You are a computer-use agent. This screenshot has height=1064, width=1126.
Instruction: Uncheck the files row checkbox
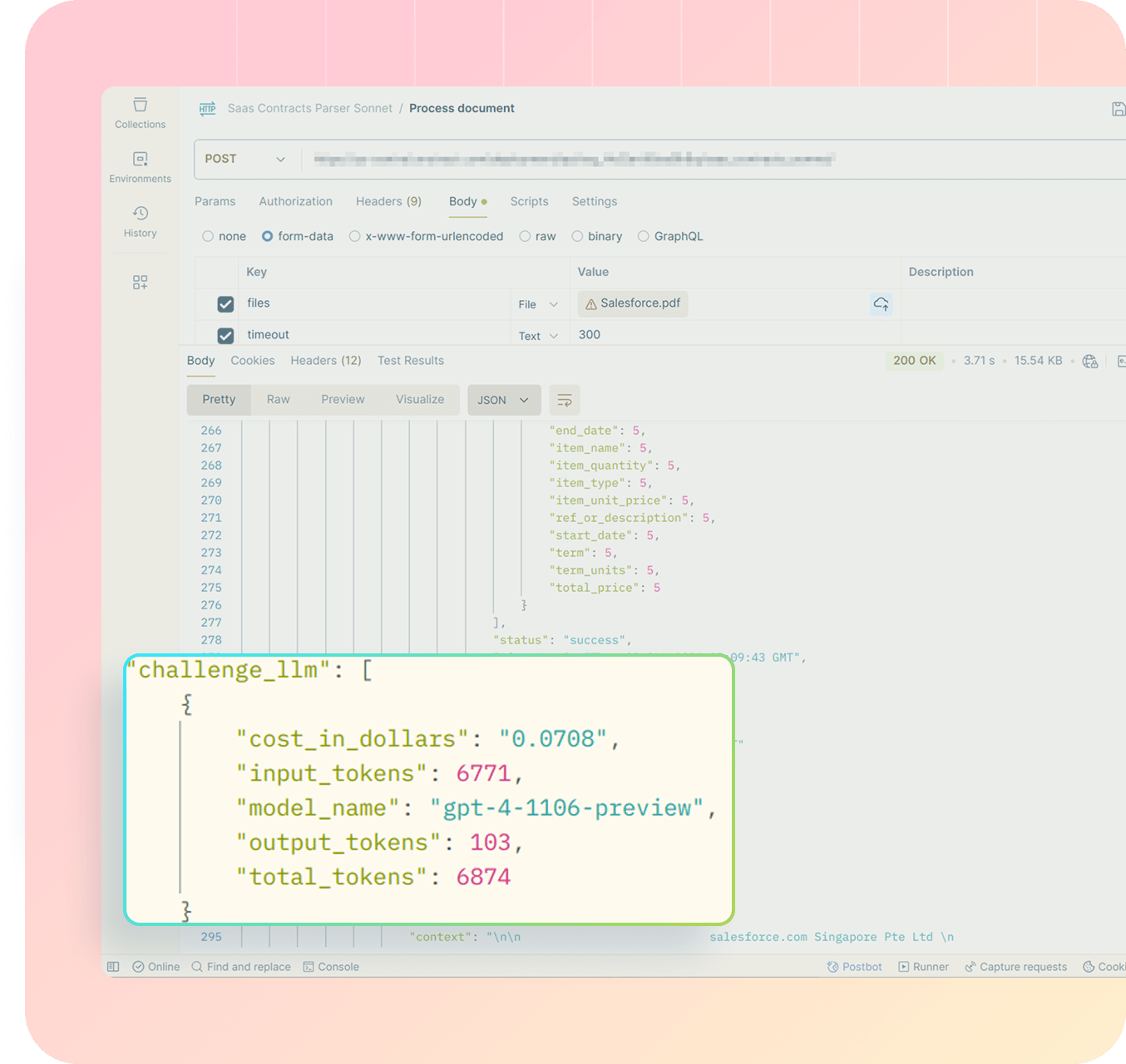(225, 304)
